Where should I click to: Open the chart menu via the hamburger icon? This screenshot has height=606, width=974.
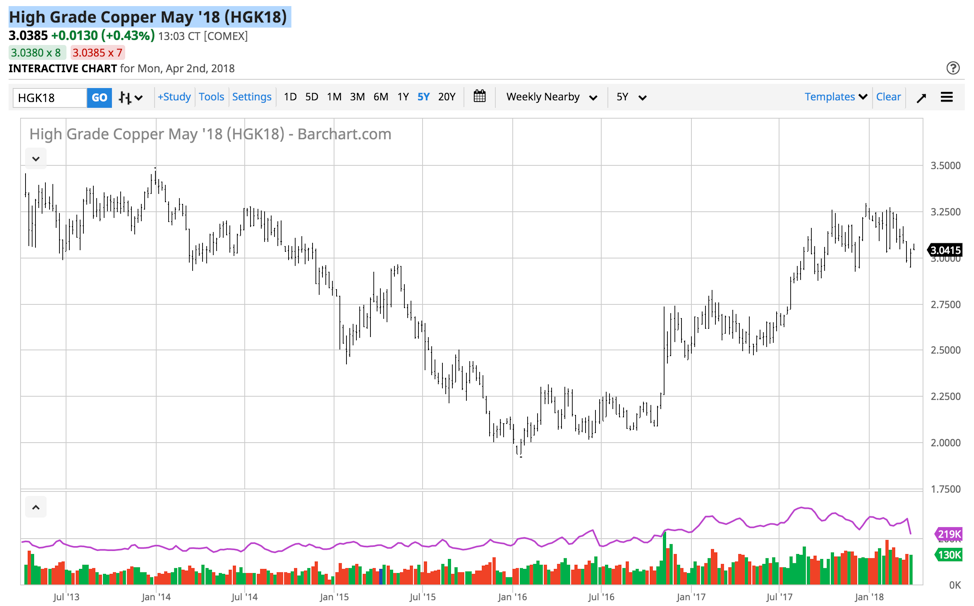pos(946,96)
